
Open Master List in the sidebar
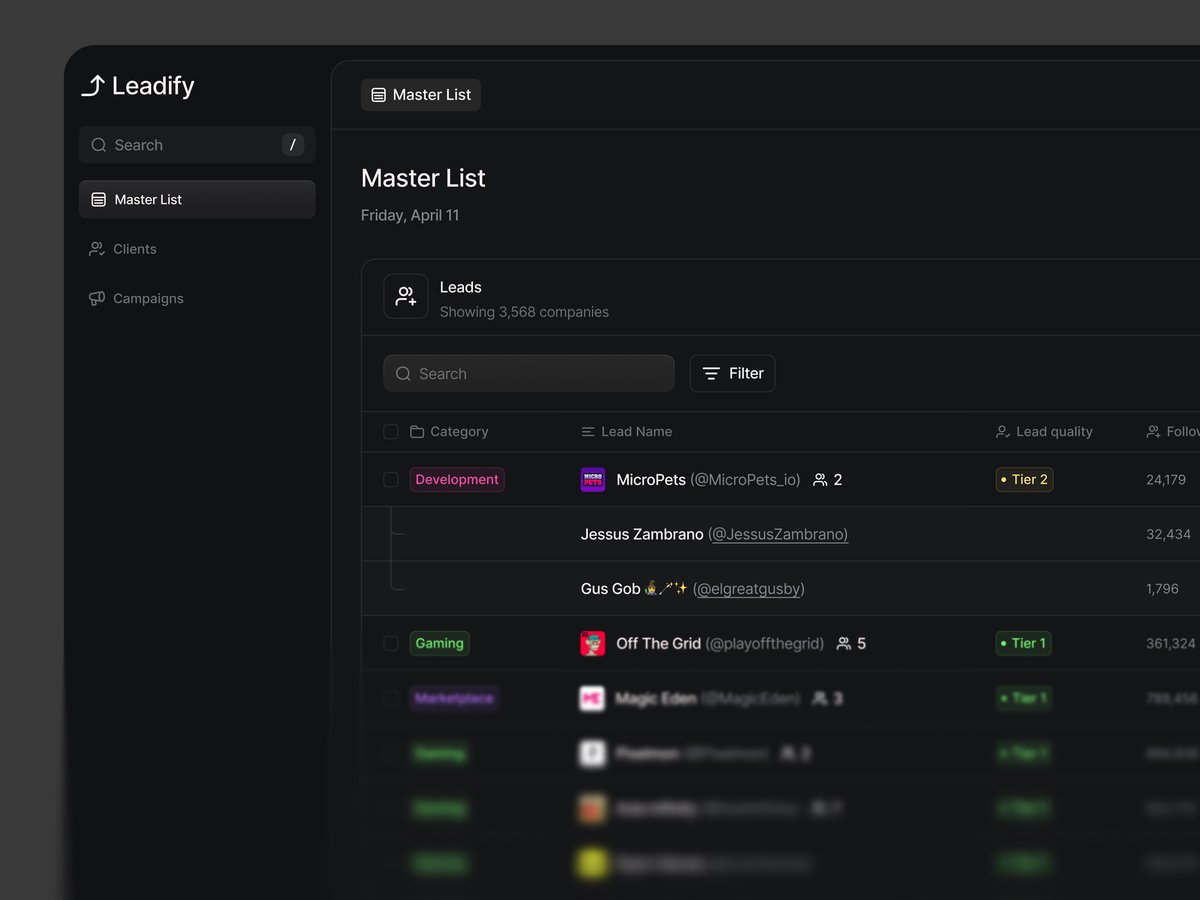coord(197,199)
